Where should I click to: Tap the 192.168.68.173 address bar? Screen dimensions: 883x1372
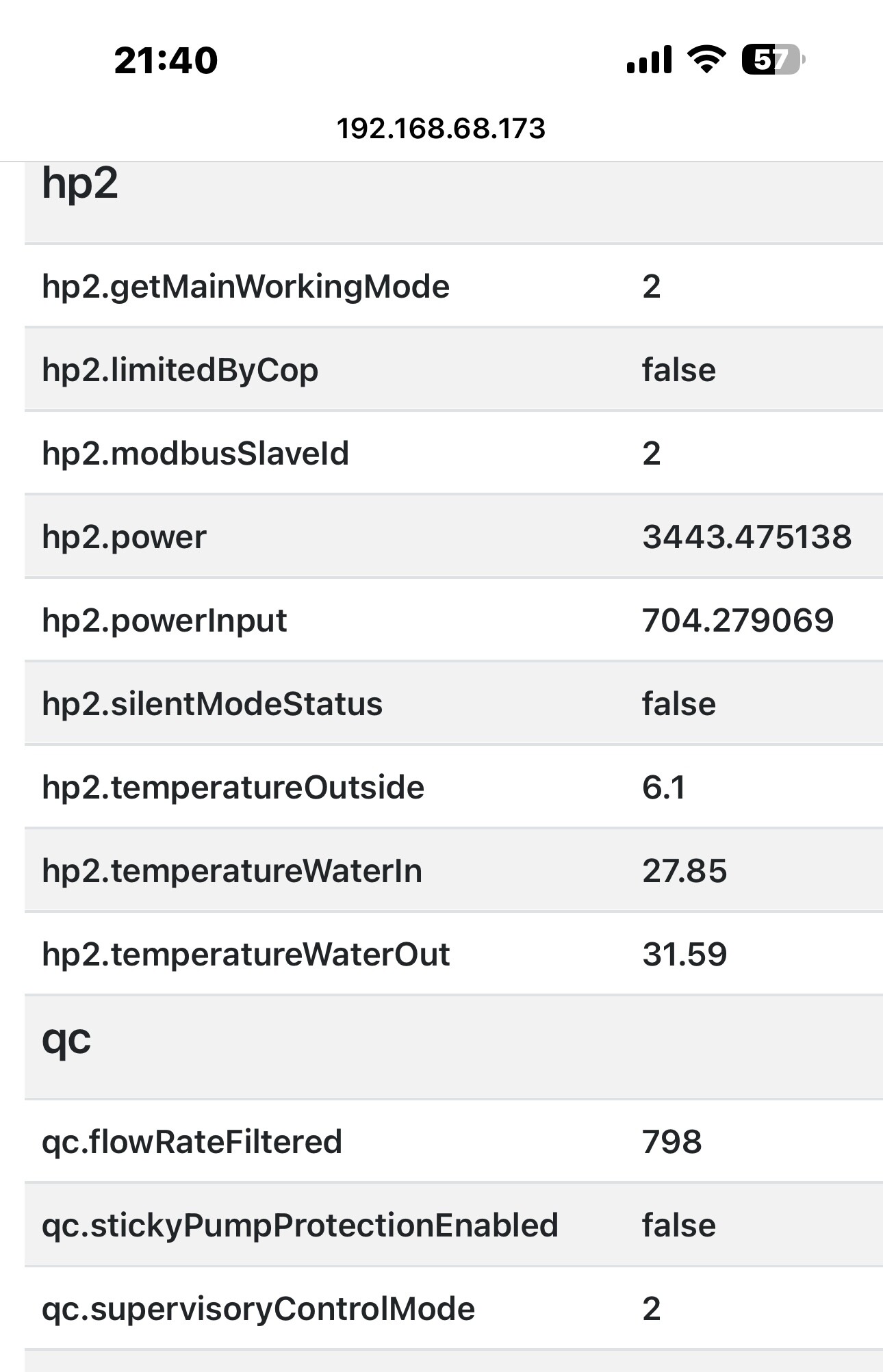(x=441, y=129)
